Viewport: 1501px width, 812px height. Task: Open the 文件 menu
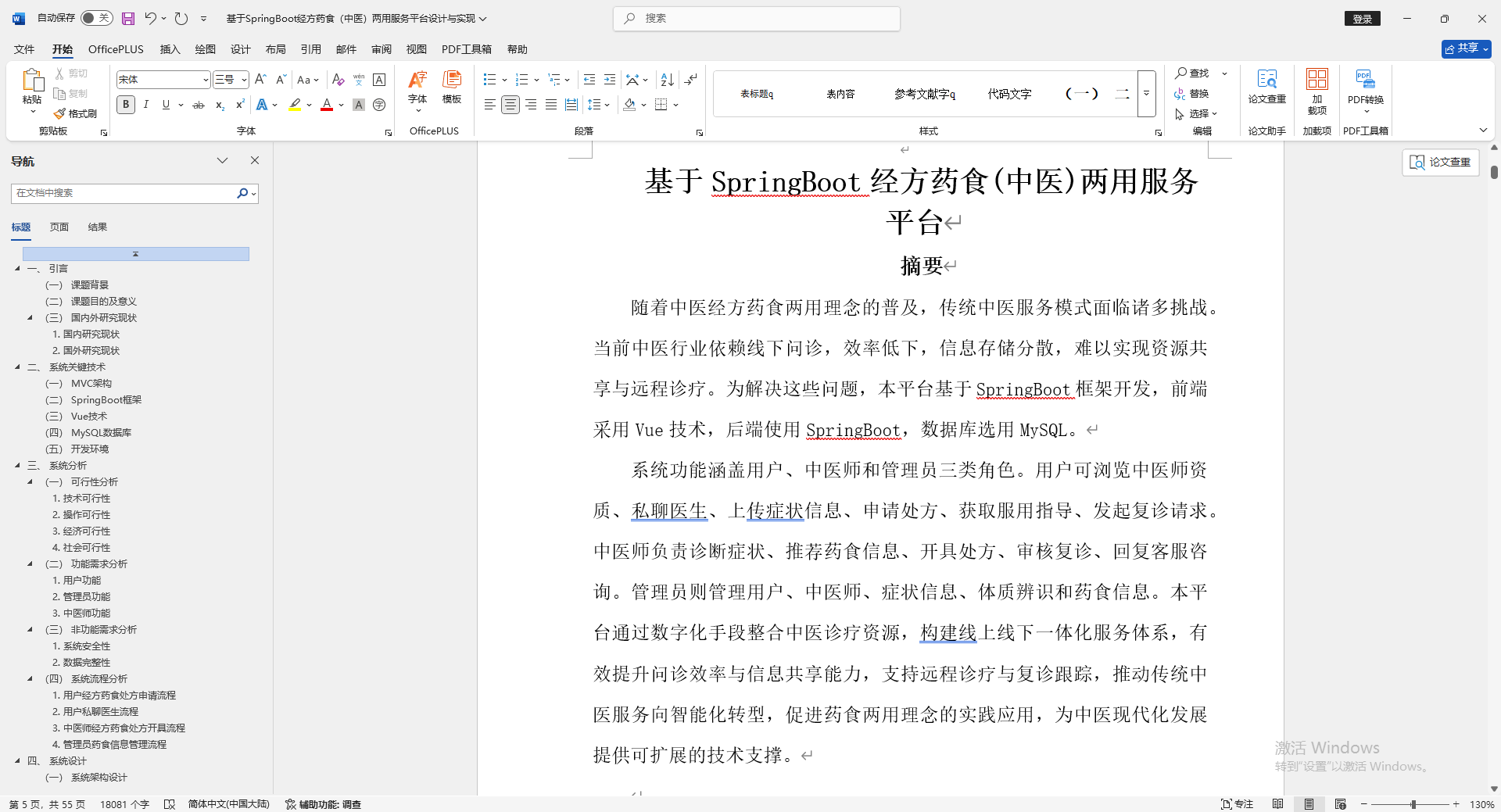point(24,49)
